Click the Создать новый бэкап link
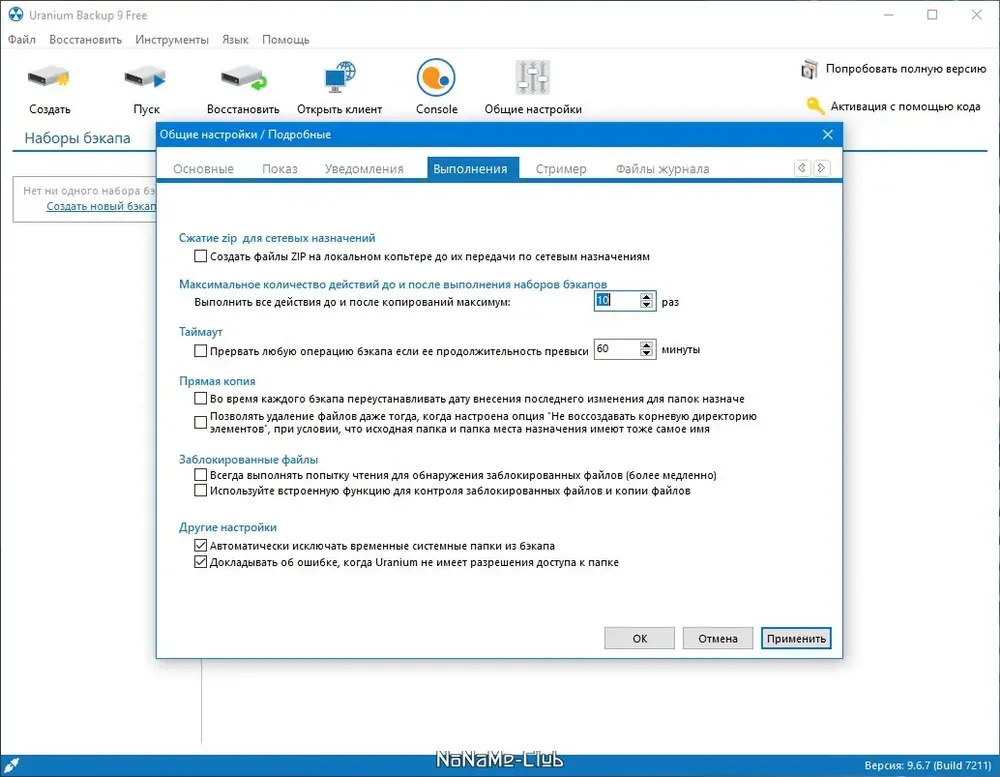Image resolution: width=1000 pixels, height=777 pixels. pyautogui.click(x=101, y=206)
